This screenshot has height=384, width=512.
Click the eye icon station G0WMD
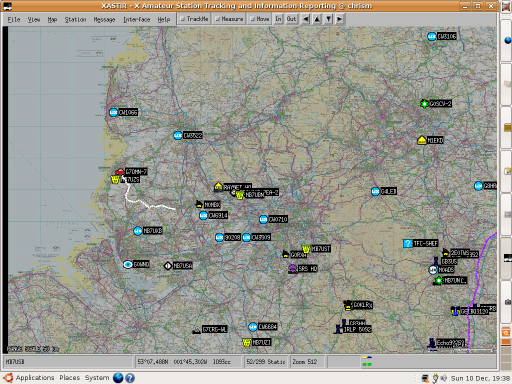pos(128,265)
